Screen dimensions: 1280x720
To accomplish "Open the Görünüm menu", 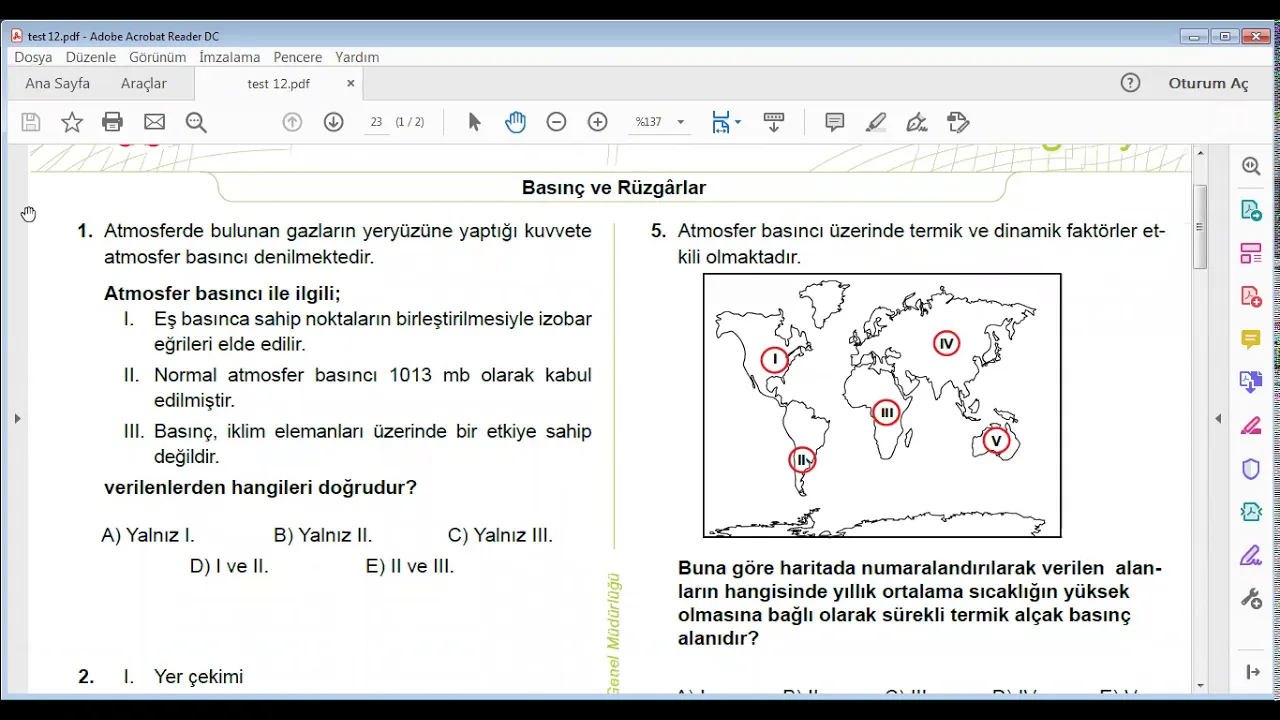I will (x=158, y=57).
